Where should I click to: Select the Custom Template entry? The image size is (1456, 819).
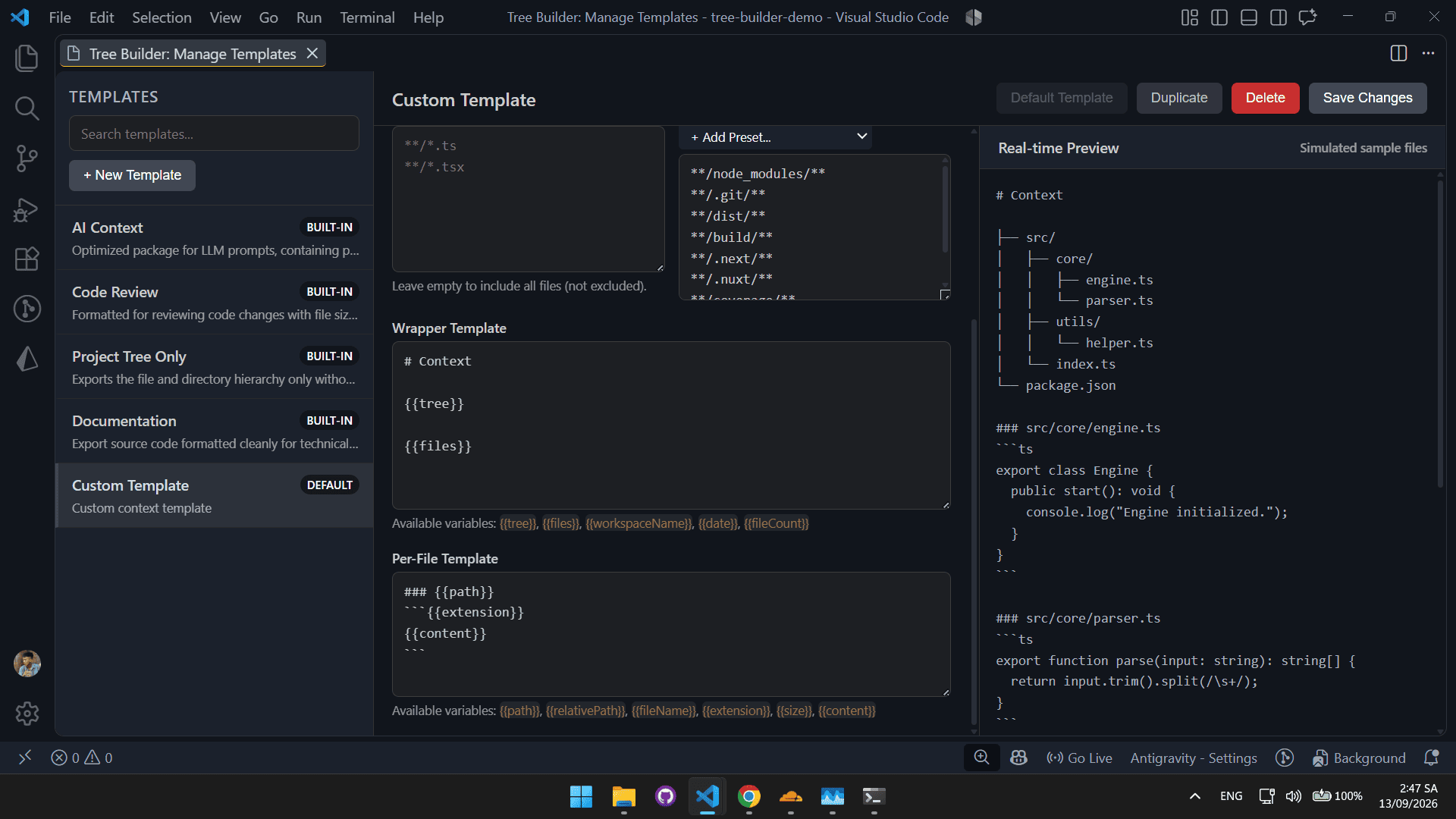(x=215, y=496)
